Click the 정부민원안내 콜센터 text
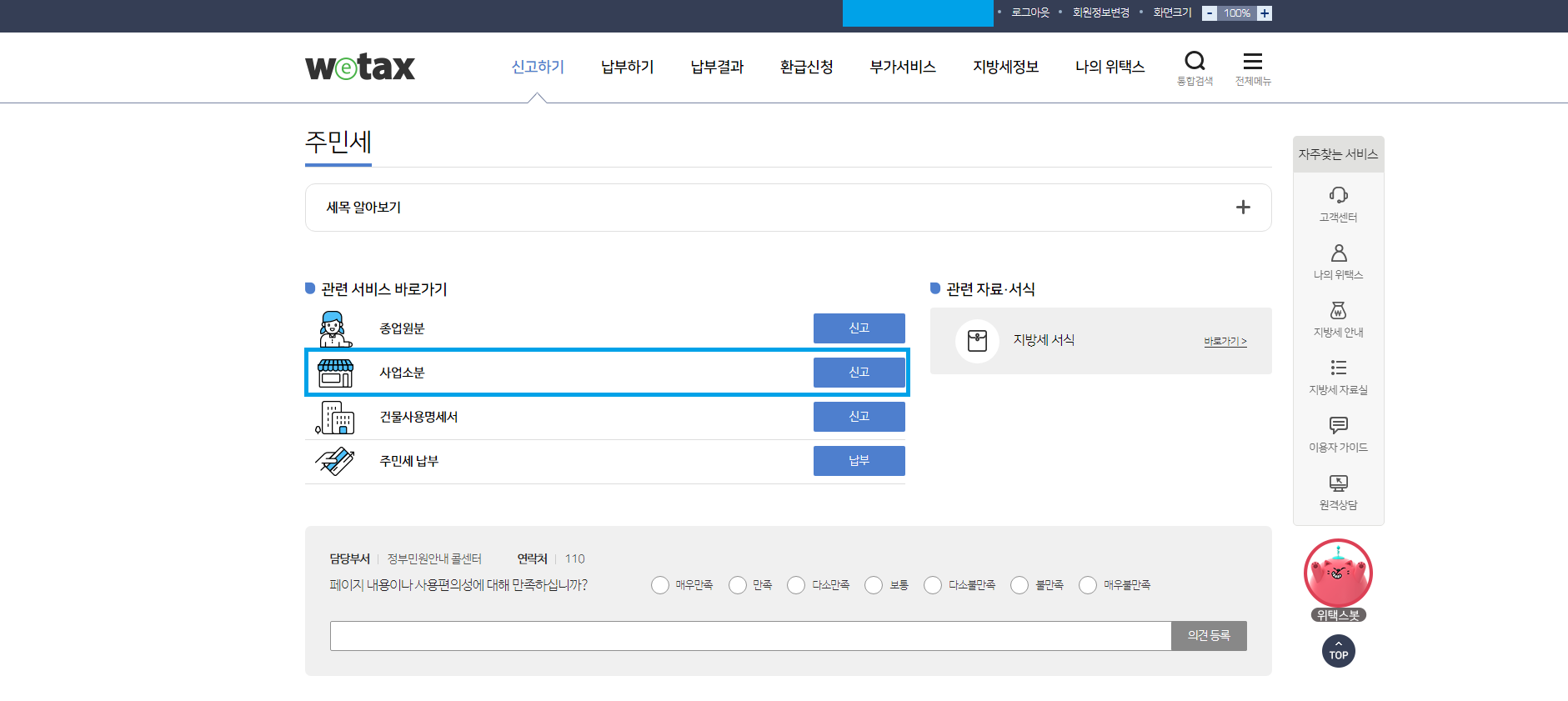Screen dimensions: 1568x701 (434, 559)
